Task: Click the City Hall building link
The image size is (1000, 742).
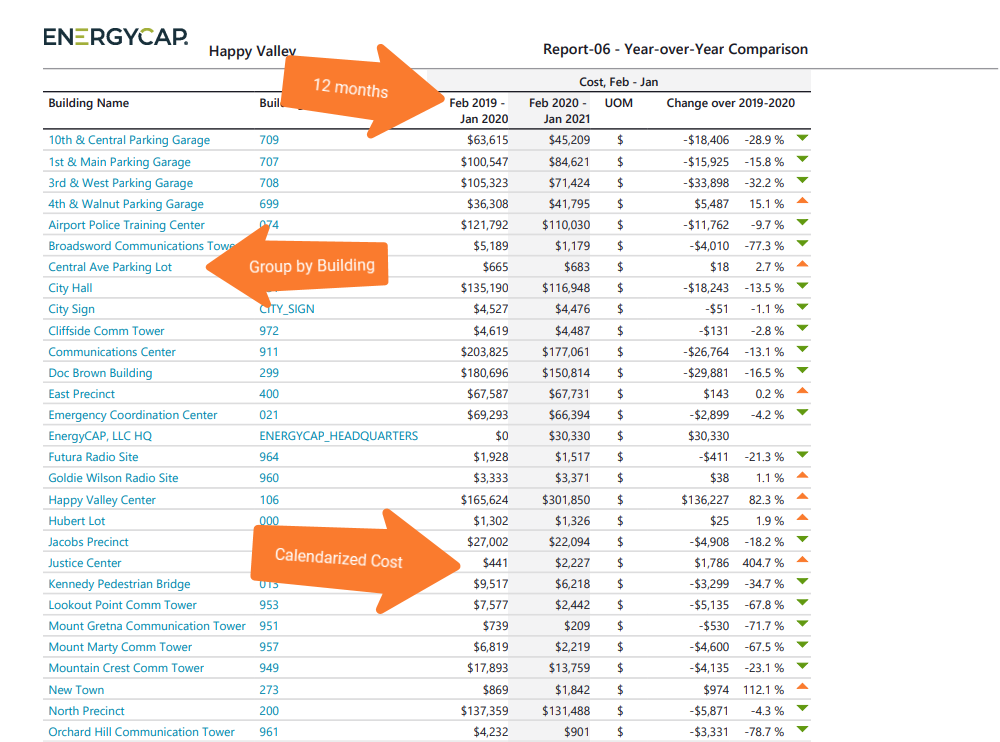Action: click(70, 288)
